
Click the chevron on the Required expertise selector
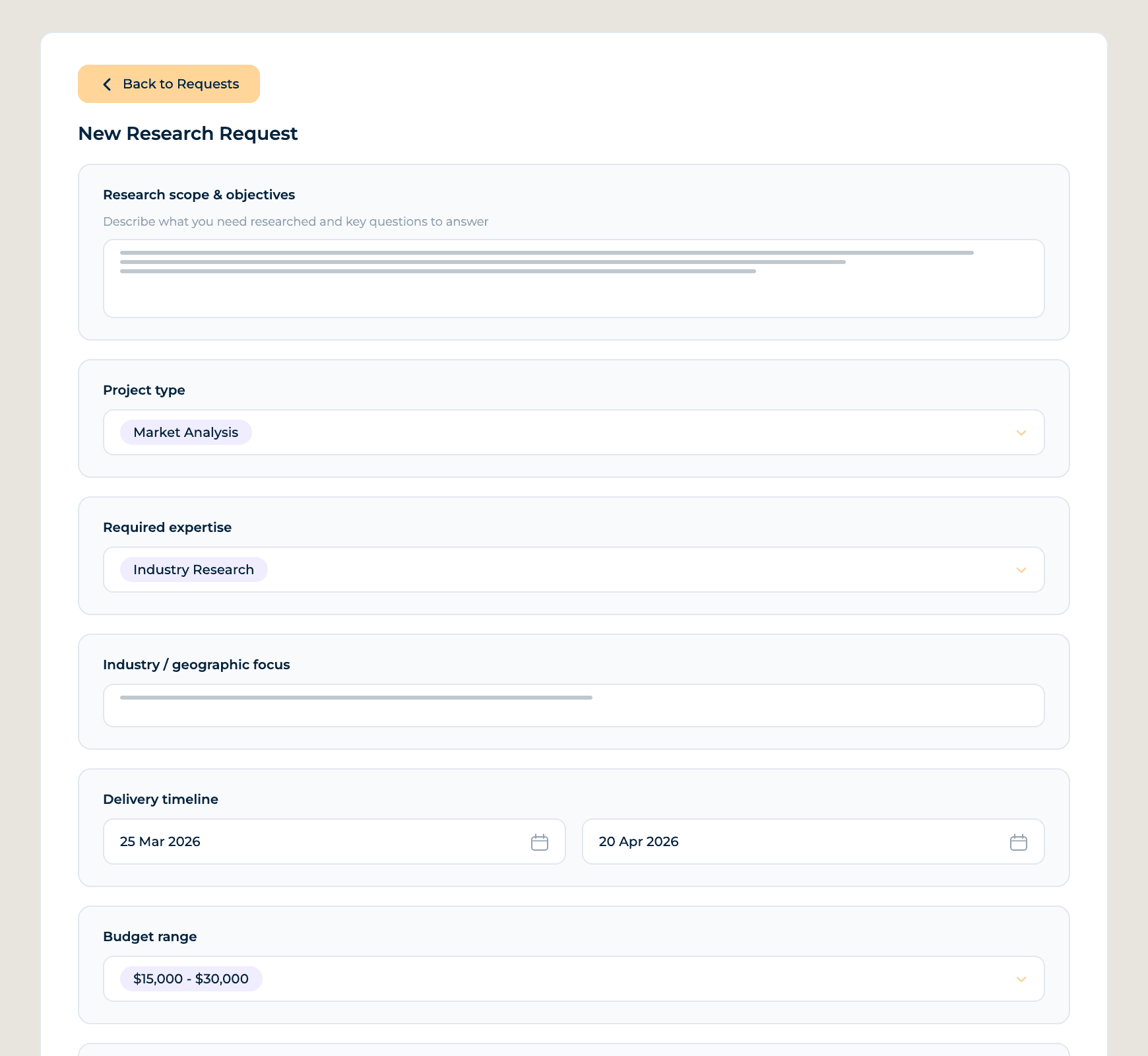coord(1021,570)
